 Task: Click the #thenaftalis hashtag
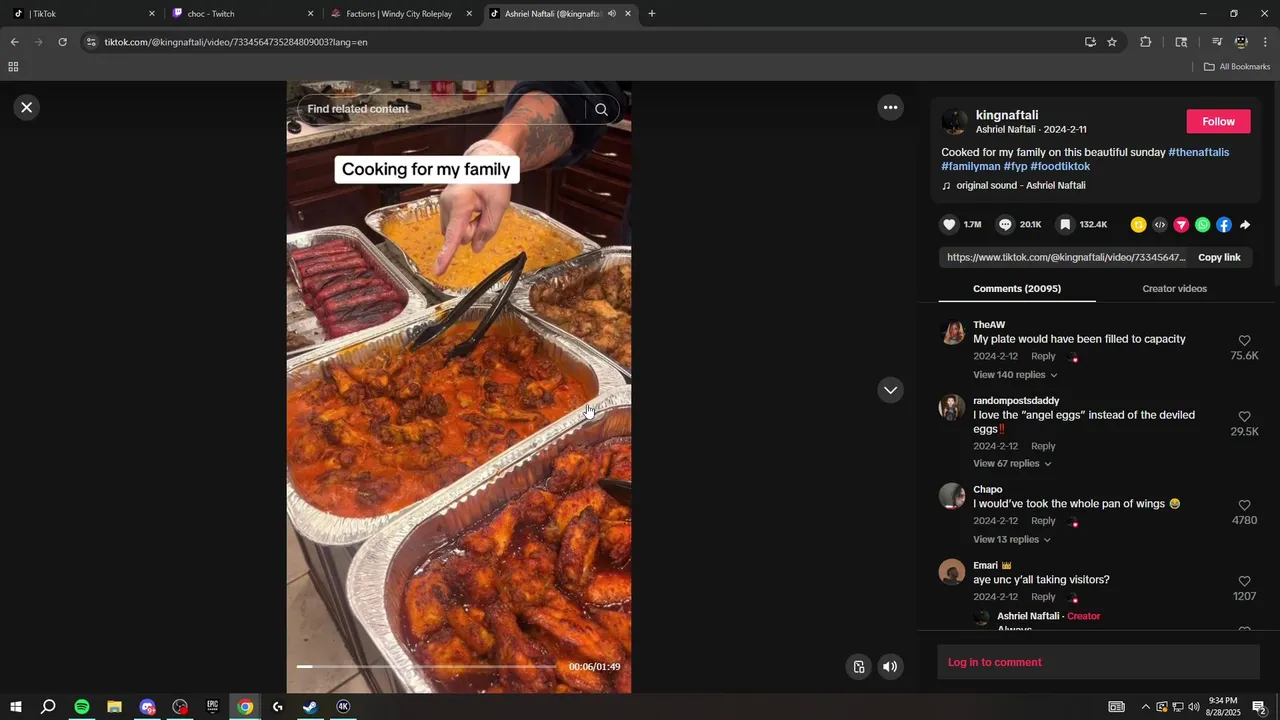tap(1198, 152)
